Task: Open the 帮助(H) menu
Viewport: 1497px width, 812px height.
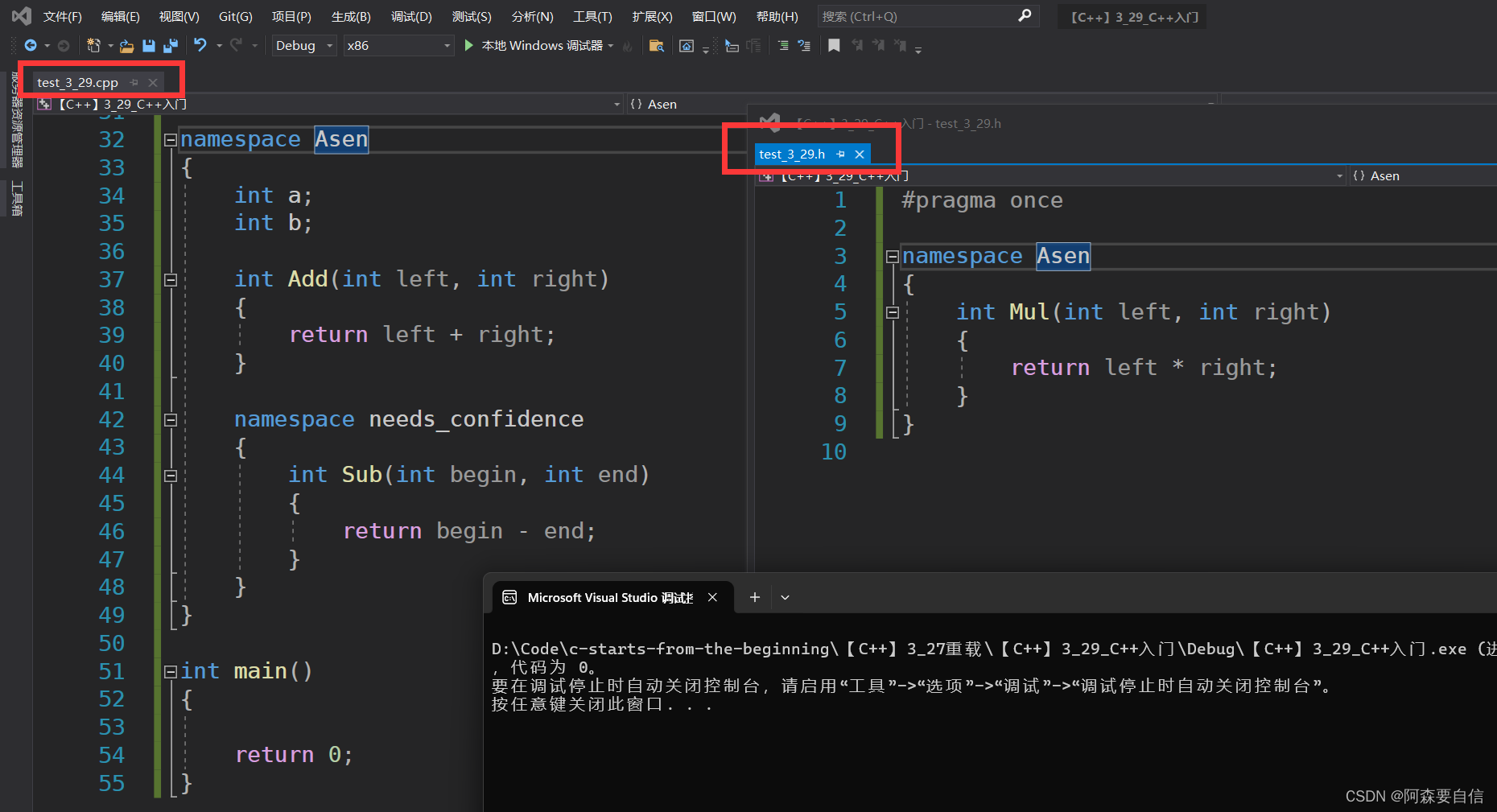Action: (x=777, y=16)
